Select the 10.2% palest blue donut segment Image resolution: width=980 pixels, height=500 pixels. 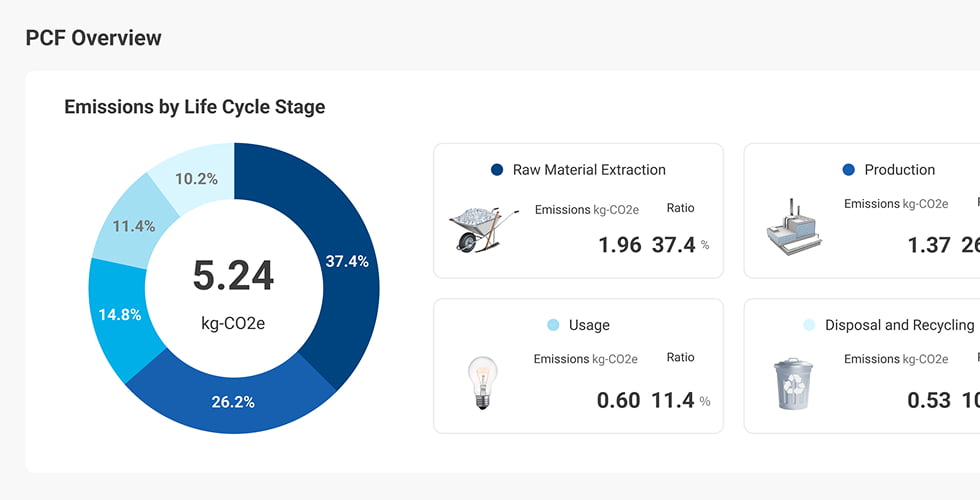[196, 179]
